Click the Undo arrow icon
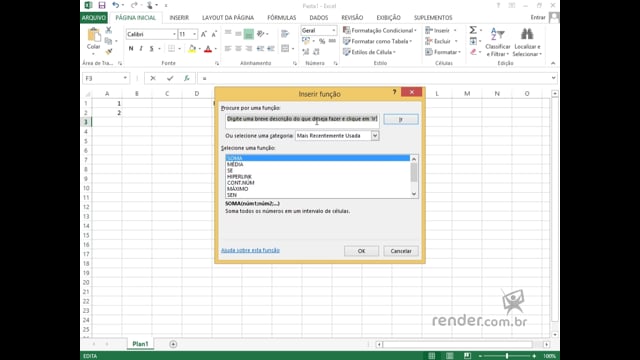Viewport: 640px width, 360px height. click(x=116, y=5)
